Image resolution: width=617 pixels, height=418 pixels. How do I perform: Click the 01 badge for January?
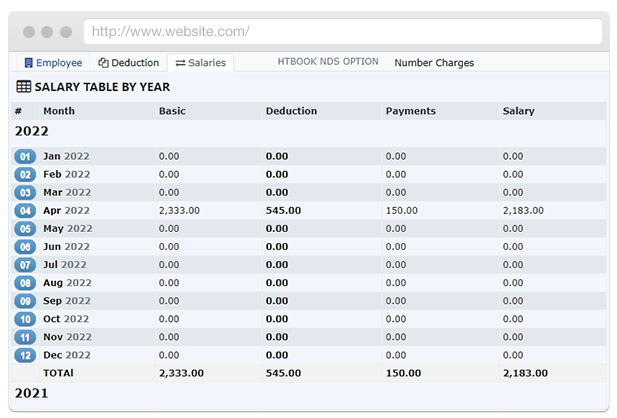[x=26, y=157]
